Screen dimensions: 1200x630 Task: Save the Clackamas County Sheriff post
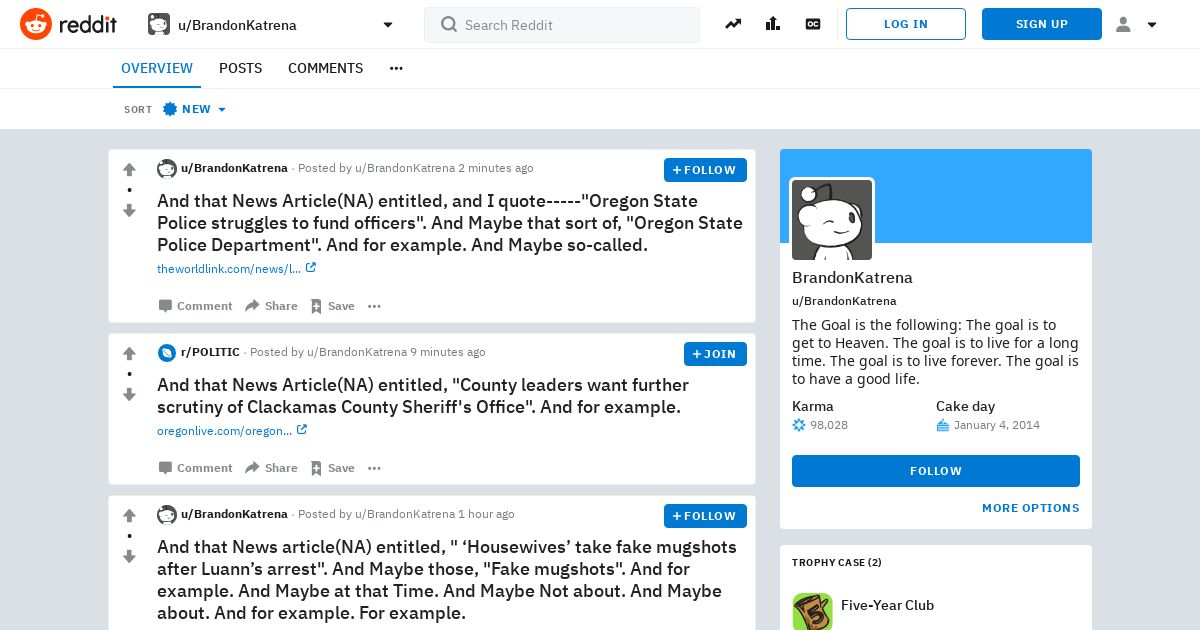point(332,468)
